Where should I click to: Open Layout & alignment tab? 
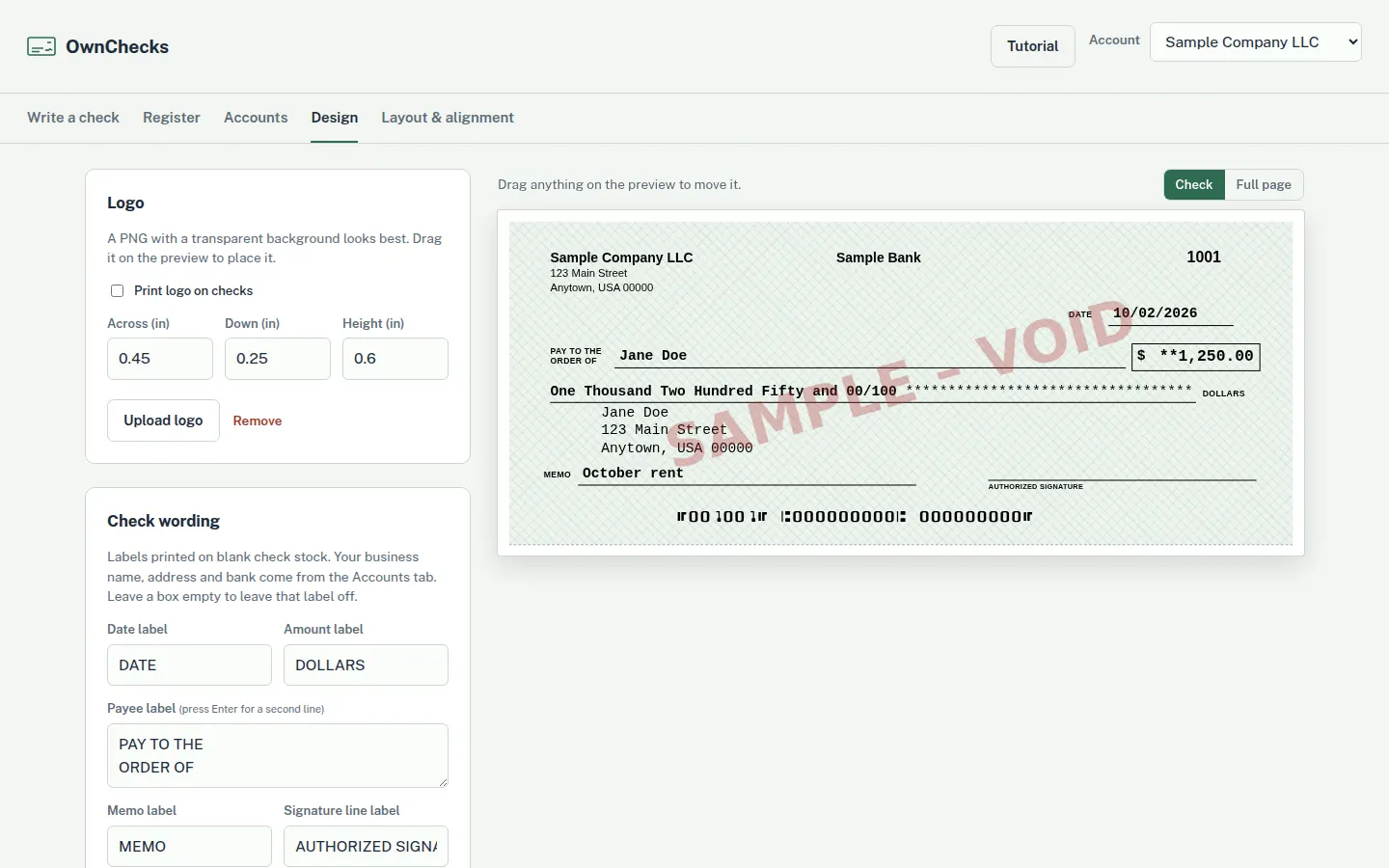click(448, 118)
